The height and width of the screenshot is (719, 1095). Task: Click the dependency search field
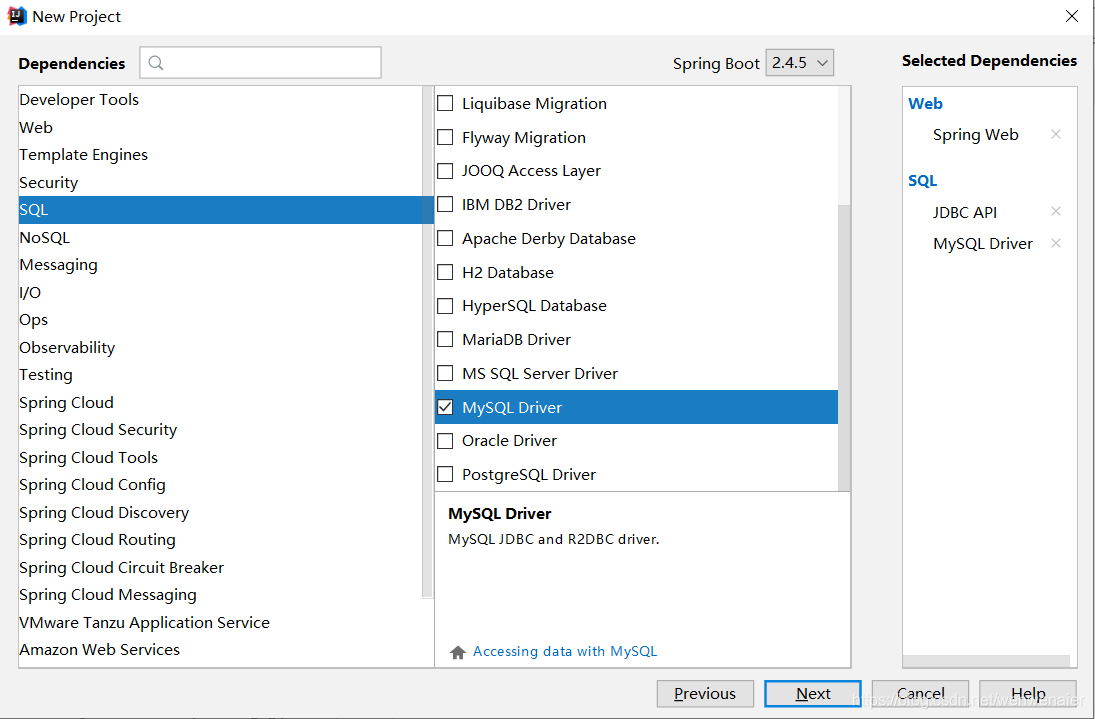260,63
